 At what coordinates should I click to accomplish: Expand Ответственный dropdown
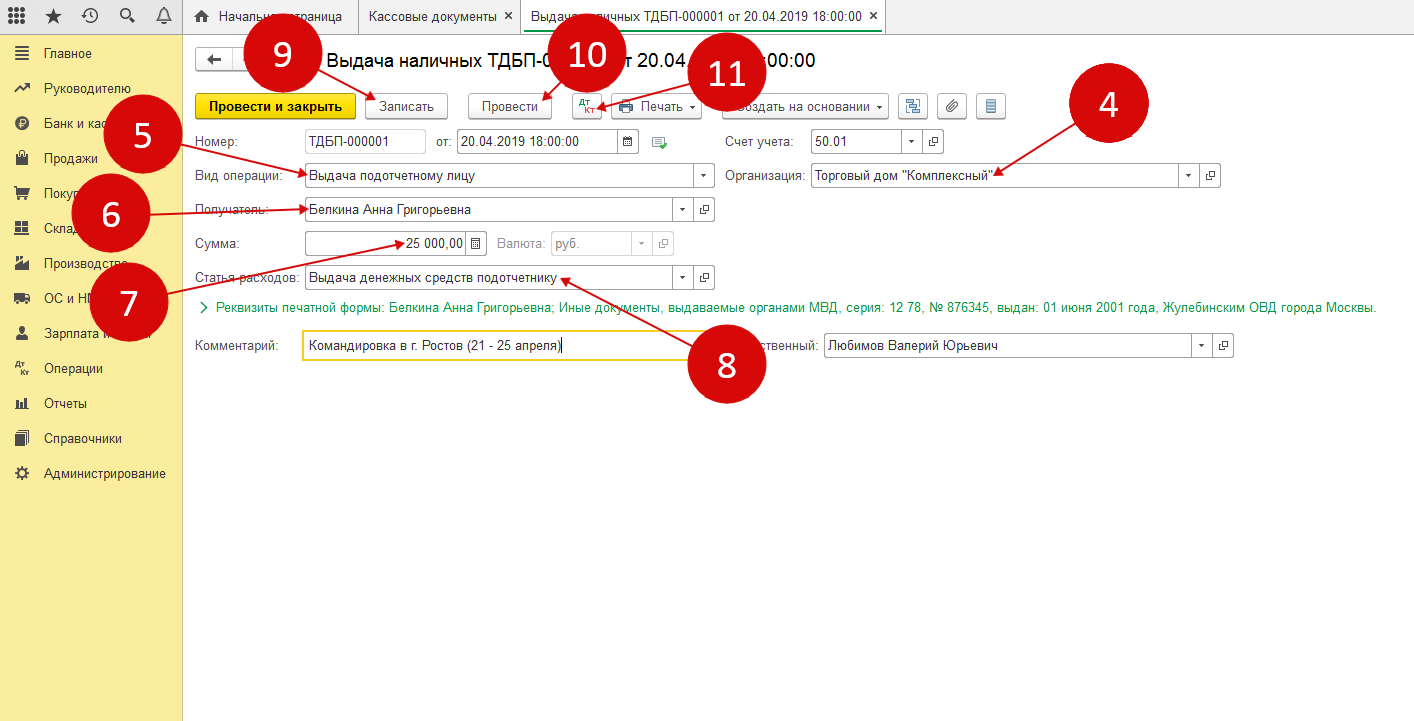pos(1201,346)
